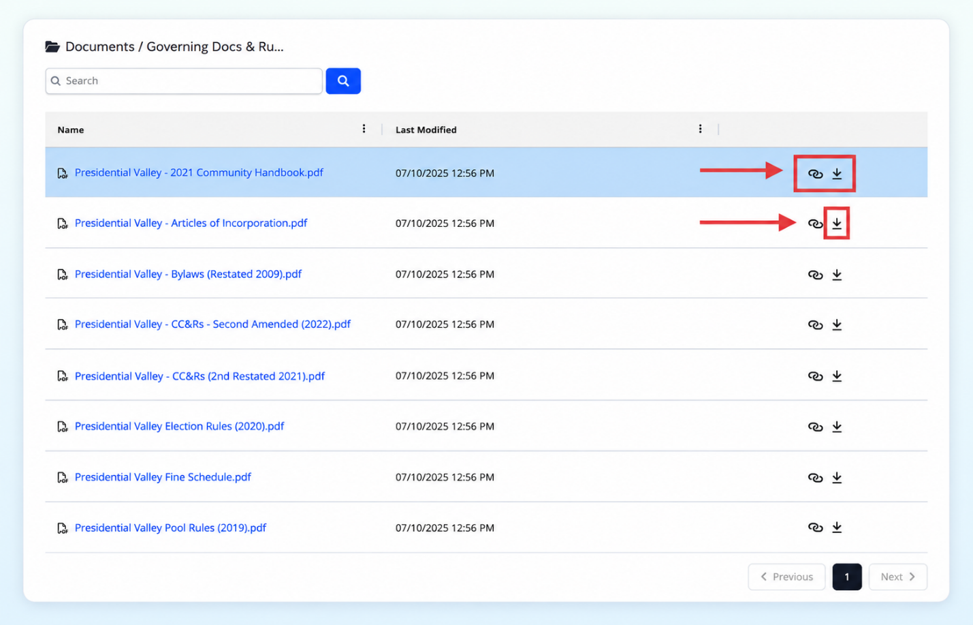Copy link for Pool Rules (2019).pdf
Viewport: 973px width, 625px height.
(x=815, y=528)
